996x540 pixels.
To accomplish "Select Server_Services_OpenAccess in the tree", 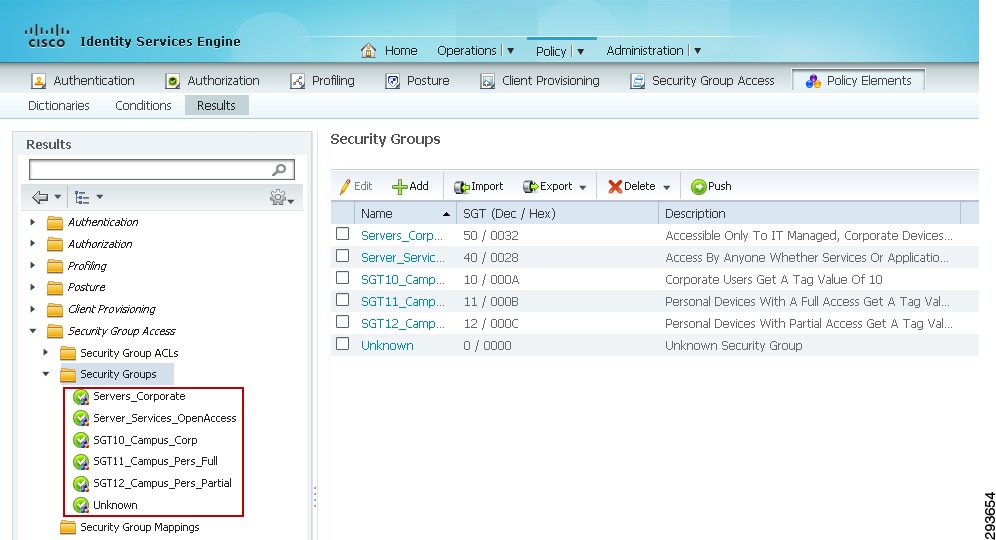I will [x=165, y=418].
